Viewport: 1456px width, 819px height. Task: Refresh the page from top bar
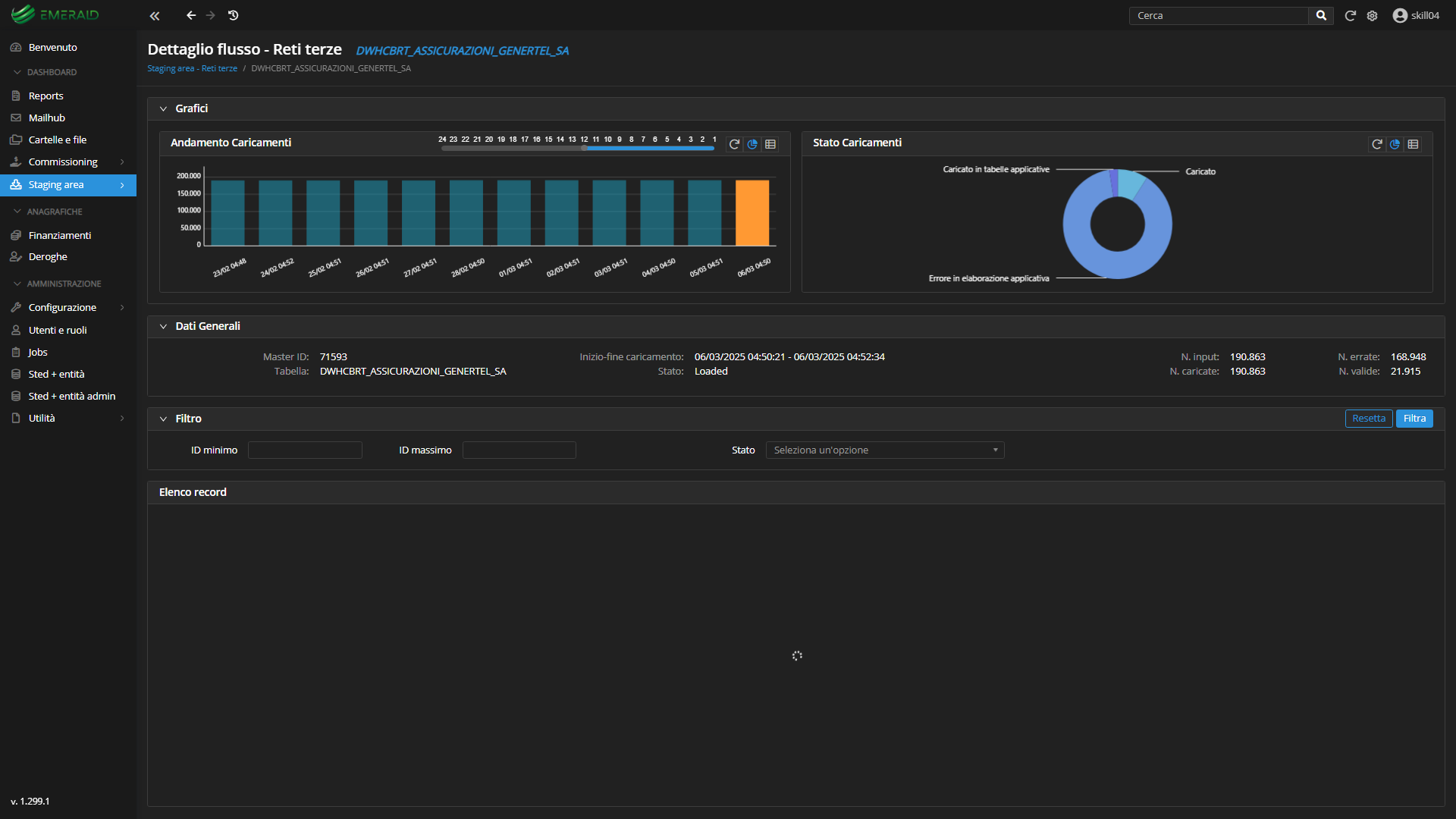click(x=1351, y=15)
